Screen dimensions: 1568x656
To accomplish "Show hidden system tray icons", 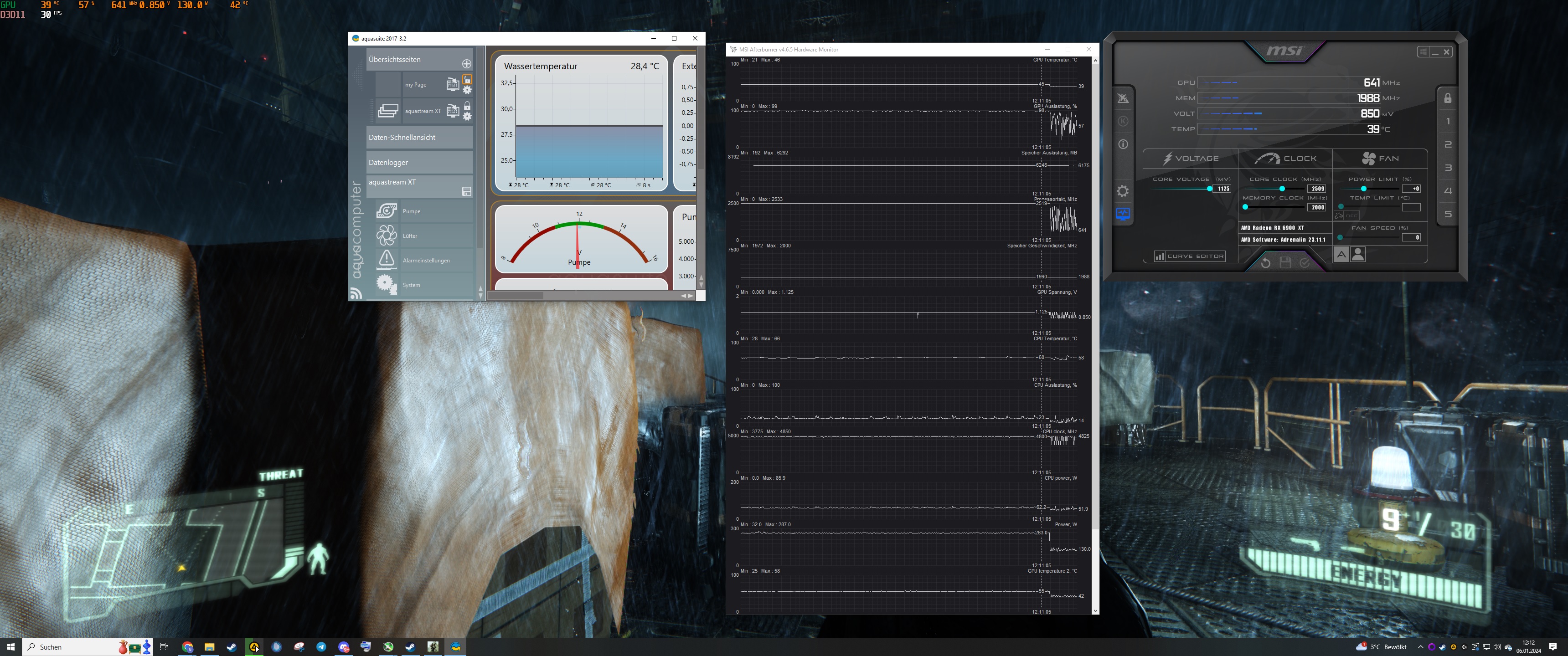I will coord(1420,647).
